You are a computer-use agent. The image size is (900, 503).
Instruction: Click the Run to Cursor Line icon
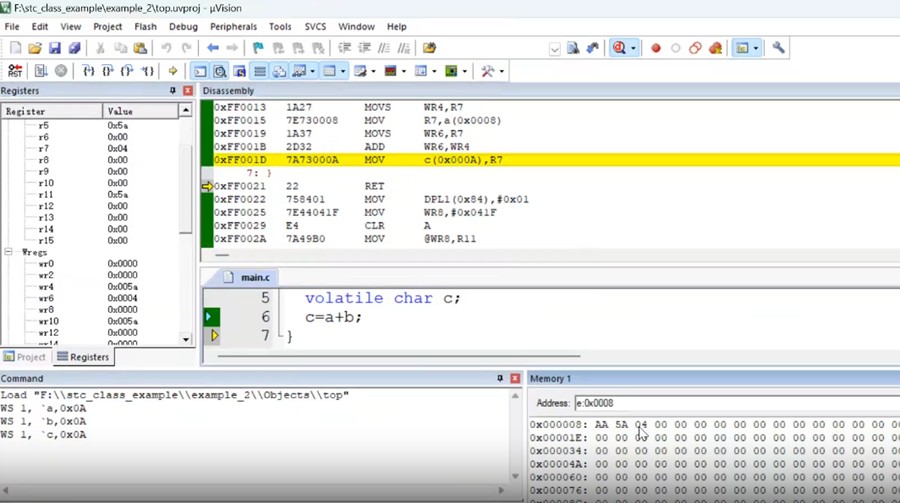pyautogui.click(x=148, y=71)
